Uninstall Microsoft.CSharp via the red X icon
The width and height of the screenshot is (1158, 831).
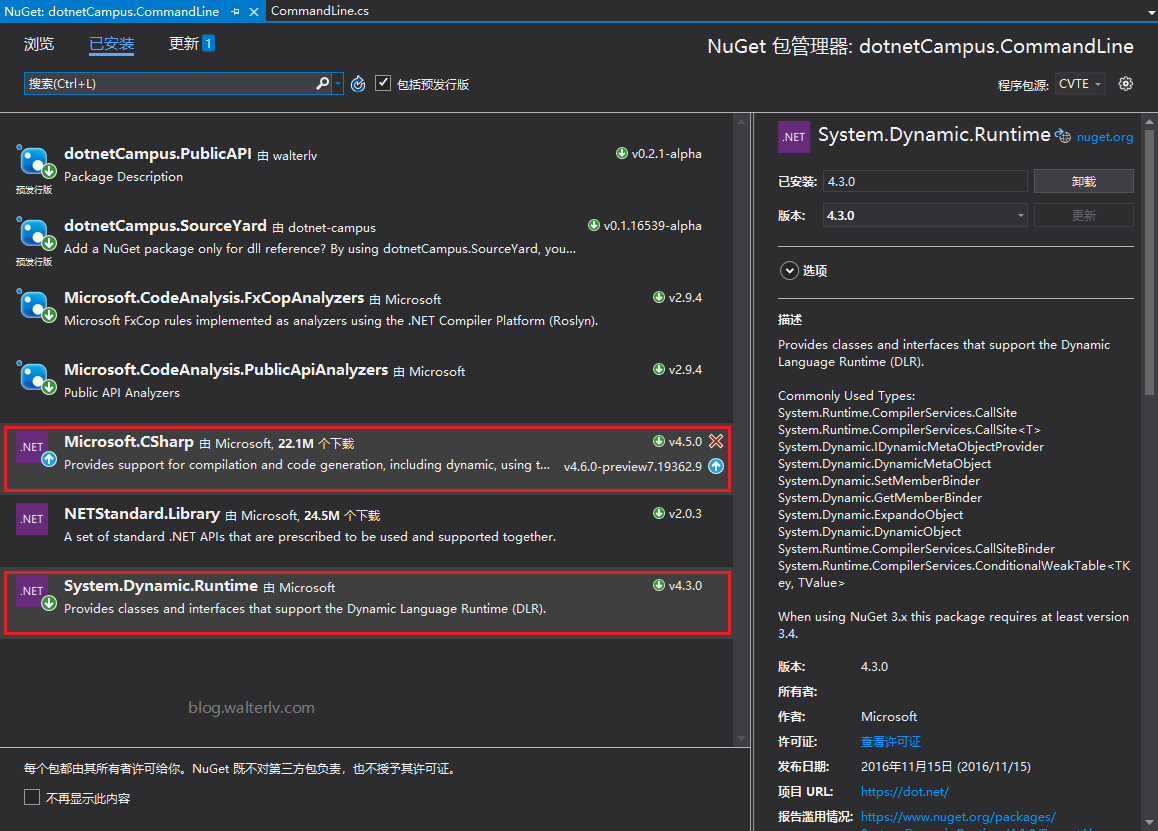pyautogui.click(x=718, y=441)
